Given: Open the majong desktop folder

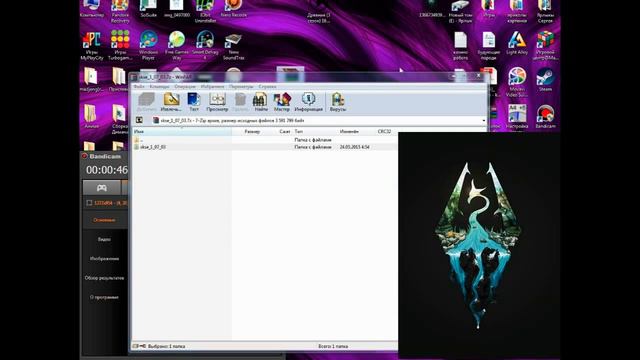Looking at the screenshot, I should point(91,80).
